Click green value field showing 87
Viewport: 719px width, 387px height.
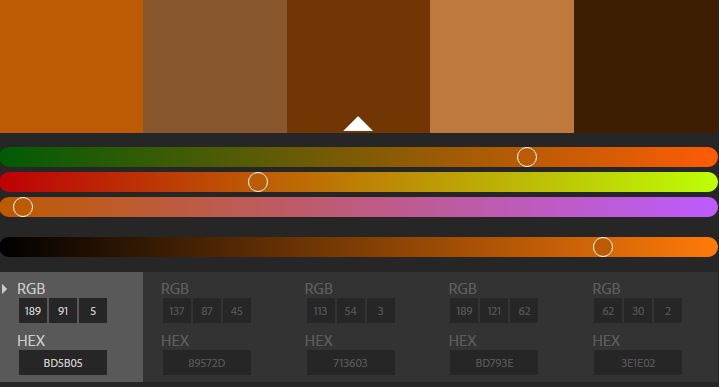207,311
